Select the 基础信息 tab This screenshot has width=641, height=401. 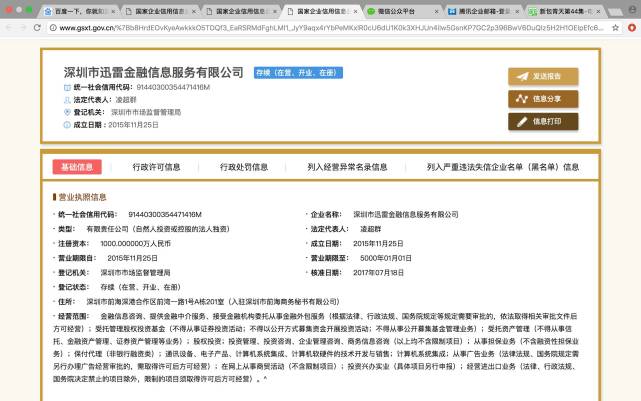77,167
